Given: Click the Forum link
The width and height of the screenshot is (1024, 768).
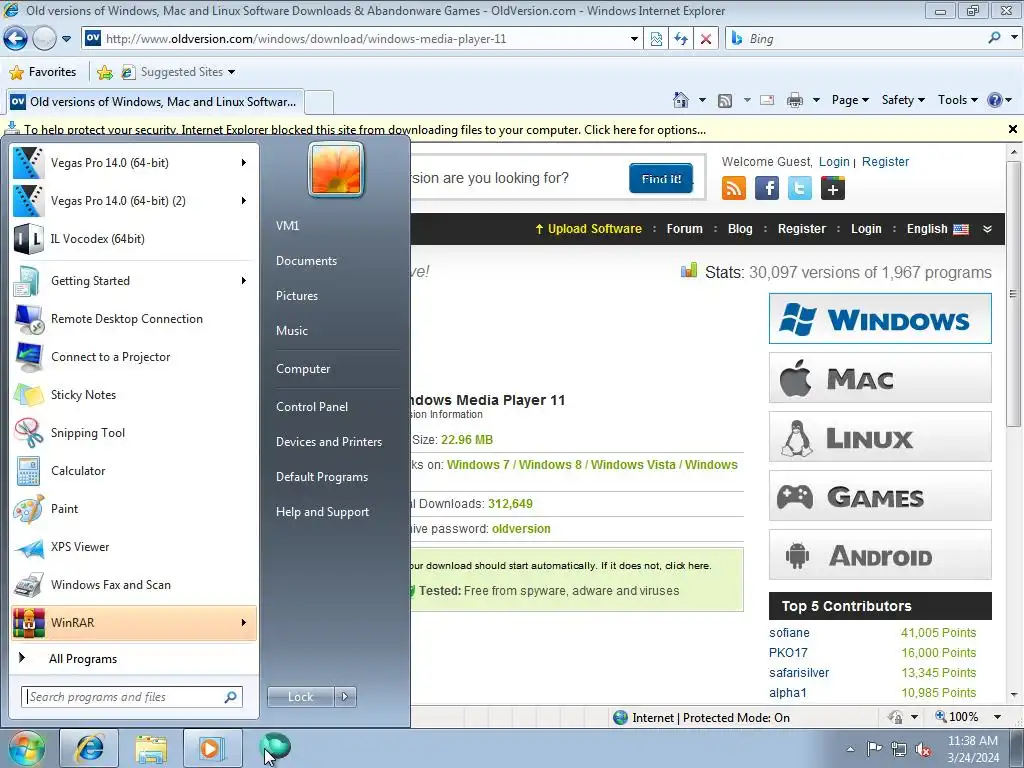Looking at the screenshot, I should tap(684, 229).
